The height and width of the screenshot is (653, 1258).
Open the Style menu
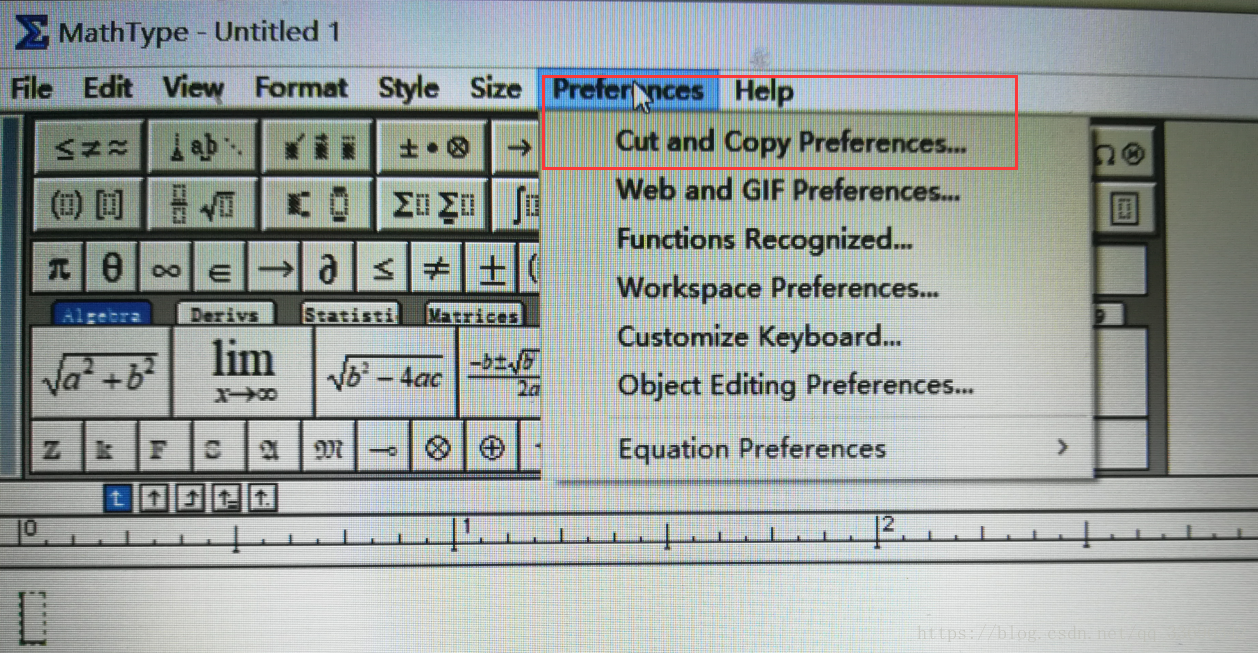point(408,88)
